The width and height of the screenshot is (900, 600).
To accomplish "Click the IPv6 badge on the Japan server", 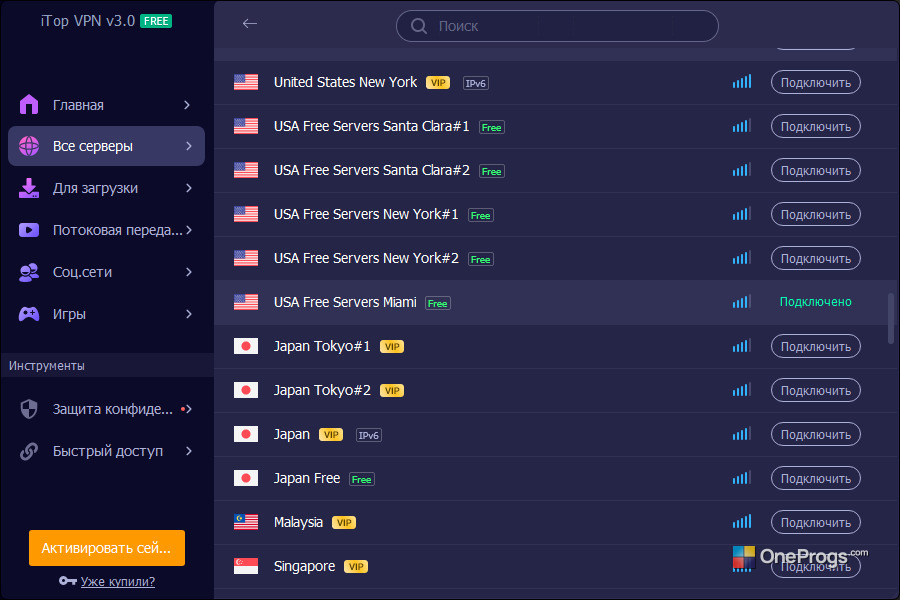I will pos(368,435).
